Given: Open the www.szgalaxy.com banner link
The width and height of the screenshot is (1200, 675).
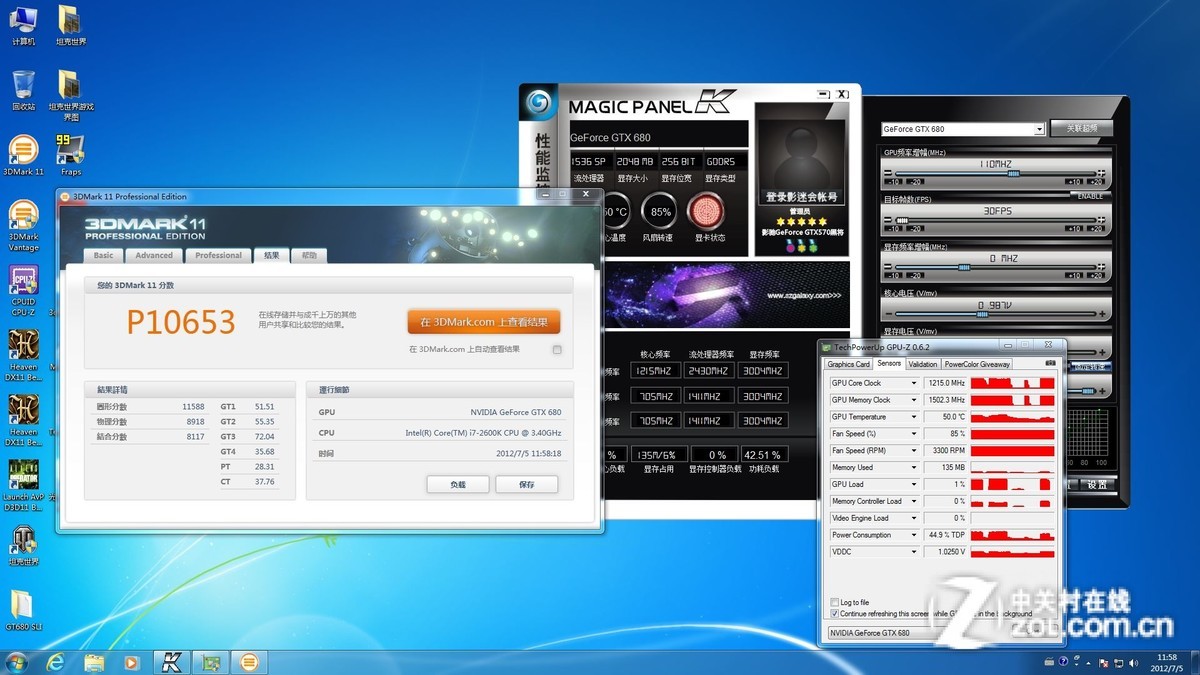Looking at the screenshot, I should tap(804, 295).
